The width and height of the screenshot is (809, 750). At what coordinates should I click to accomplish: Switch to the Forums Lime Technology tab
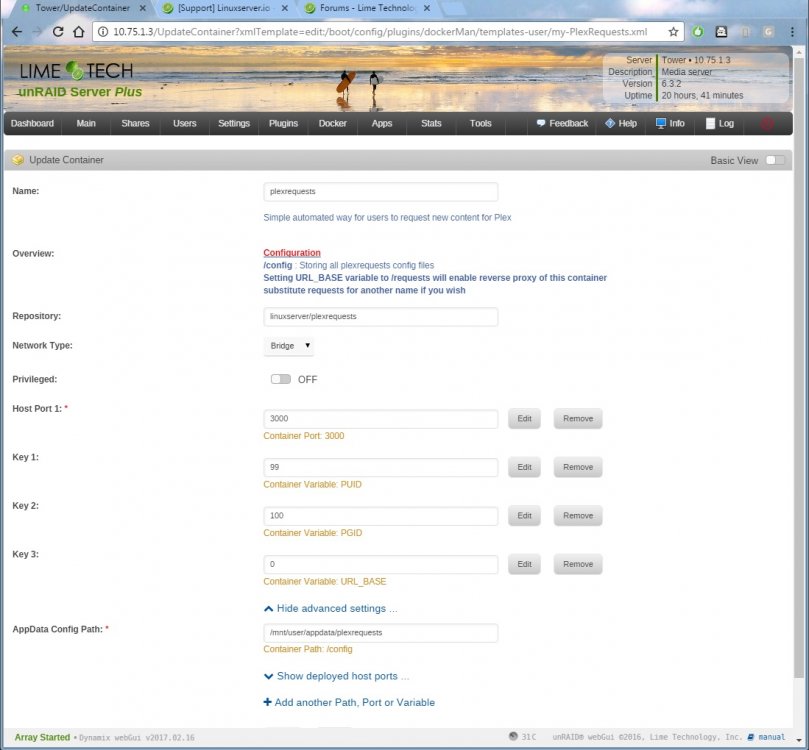click(x=365, y=8)
